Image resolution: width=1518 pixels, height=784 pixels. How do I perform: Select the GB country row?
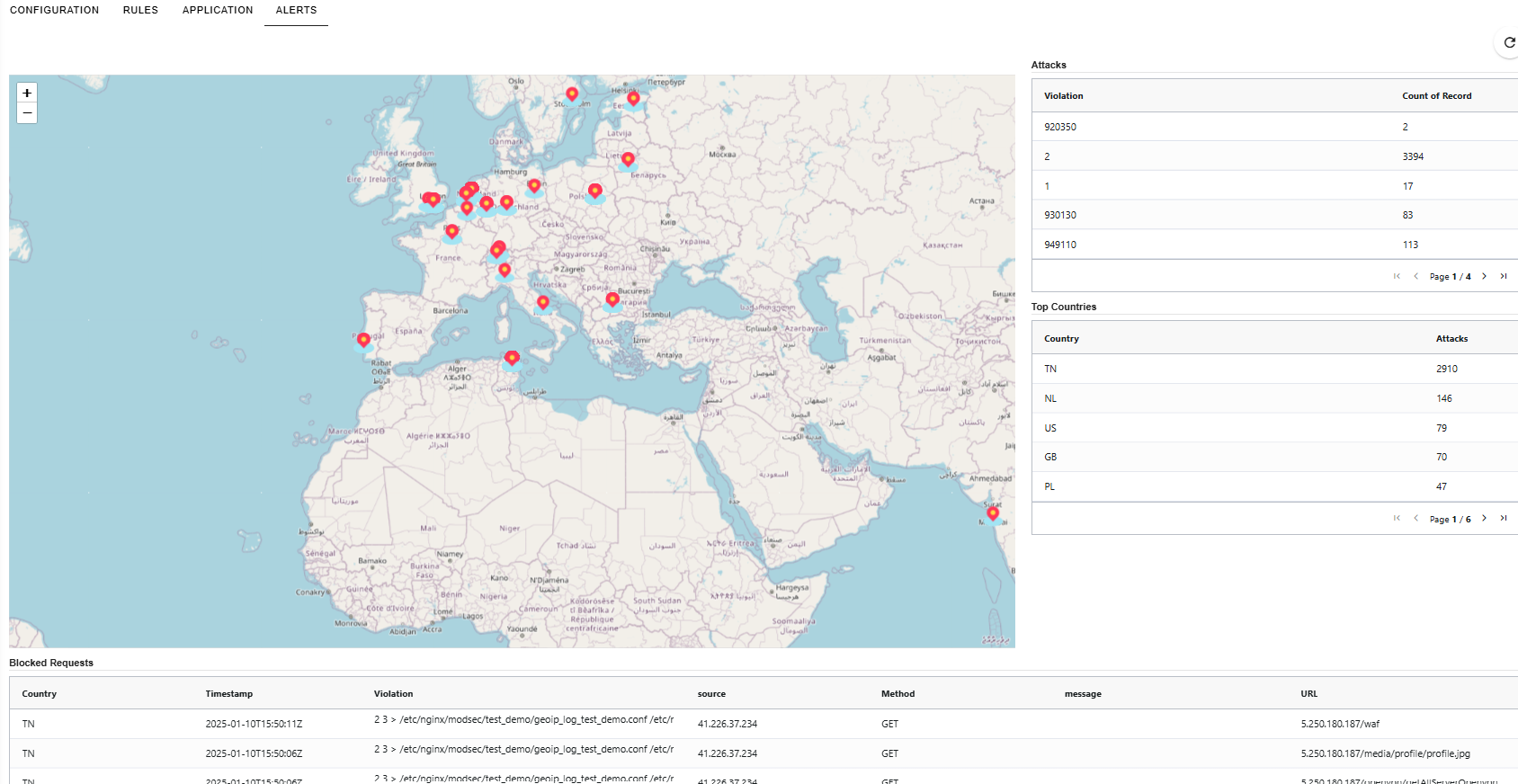[1274, 457]
